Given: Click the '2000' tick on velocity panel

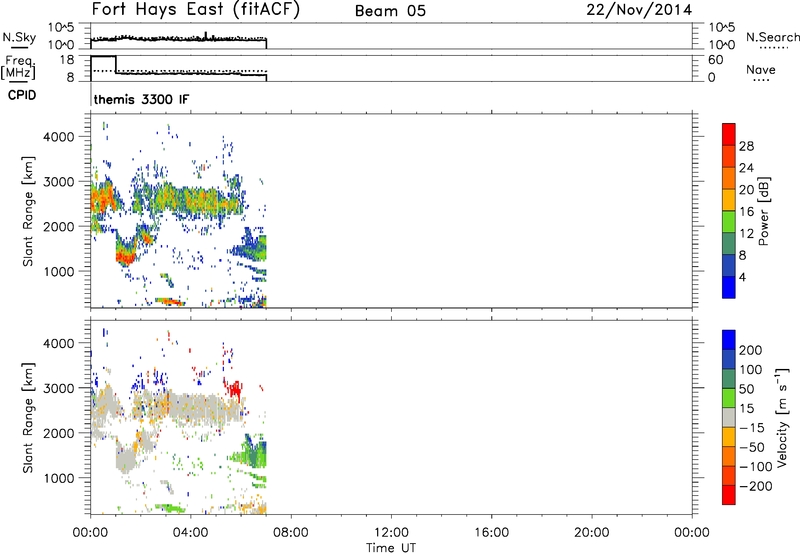Looking at the screenshot, I should point(59,433).
